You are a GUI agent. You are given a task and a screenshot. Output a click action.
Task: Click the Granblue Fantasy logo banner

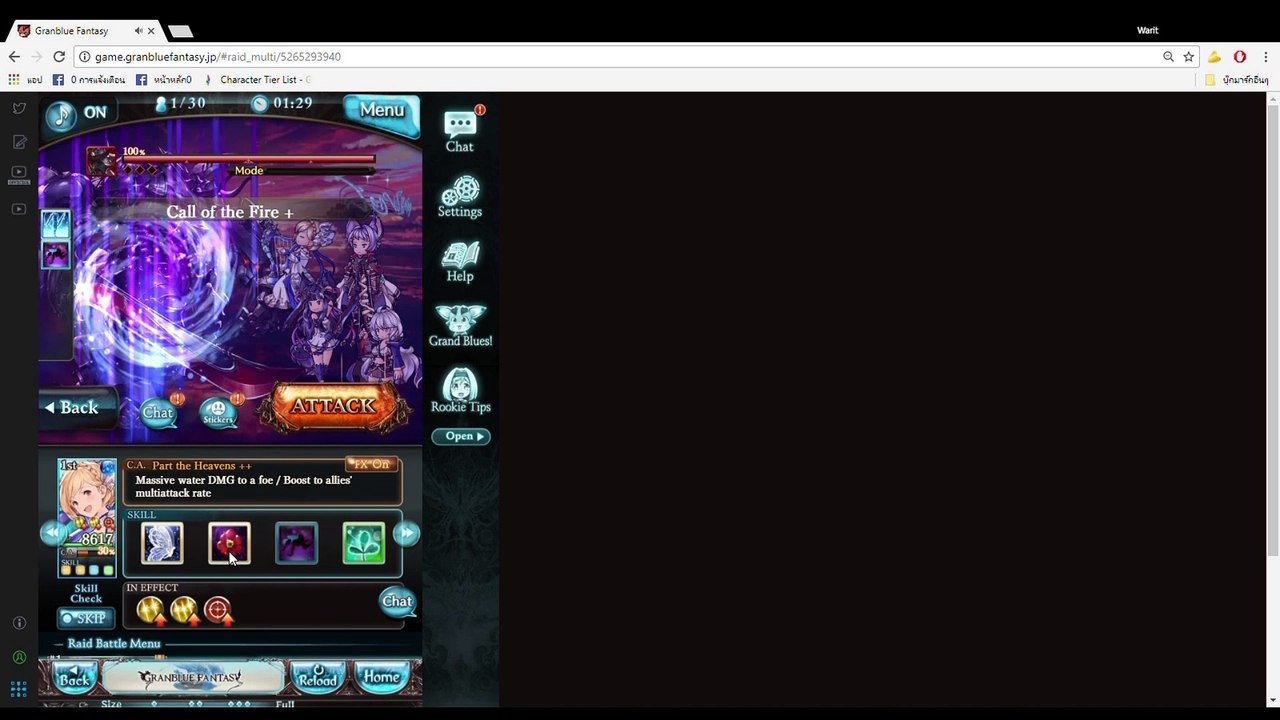tap(191, 678)
